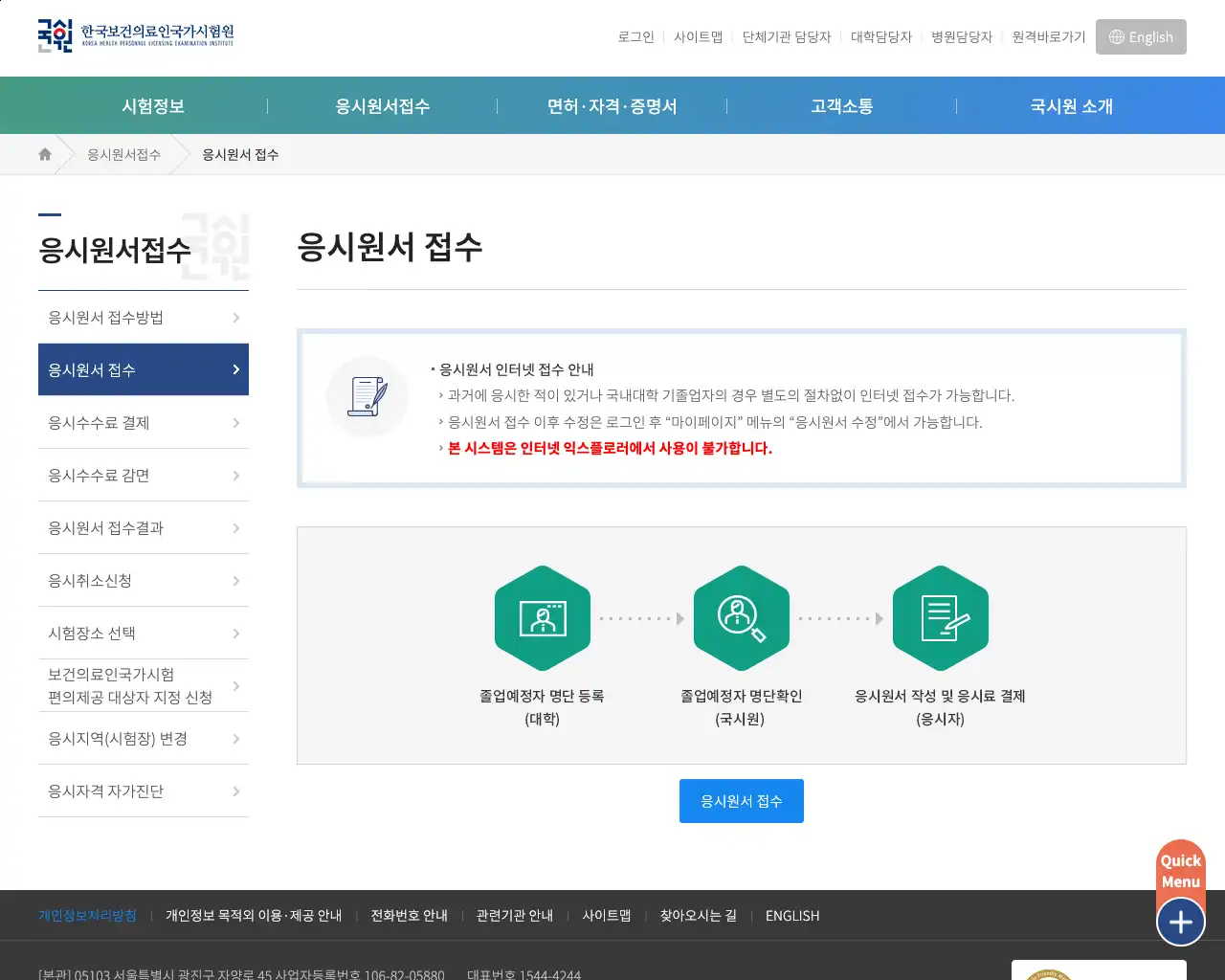Image resolution: width=1225 pixels, height=980 pixels.
Task: Click chevron next to 응시자격 자가진단
Action: tap(236, 791)
